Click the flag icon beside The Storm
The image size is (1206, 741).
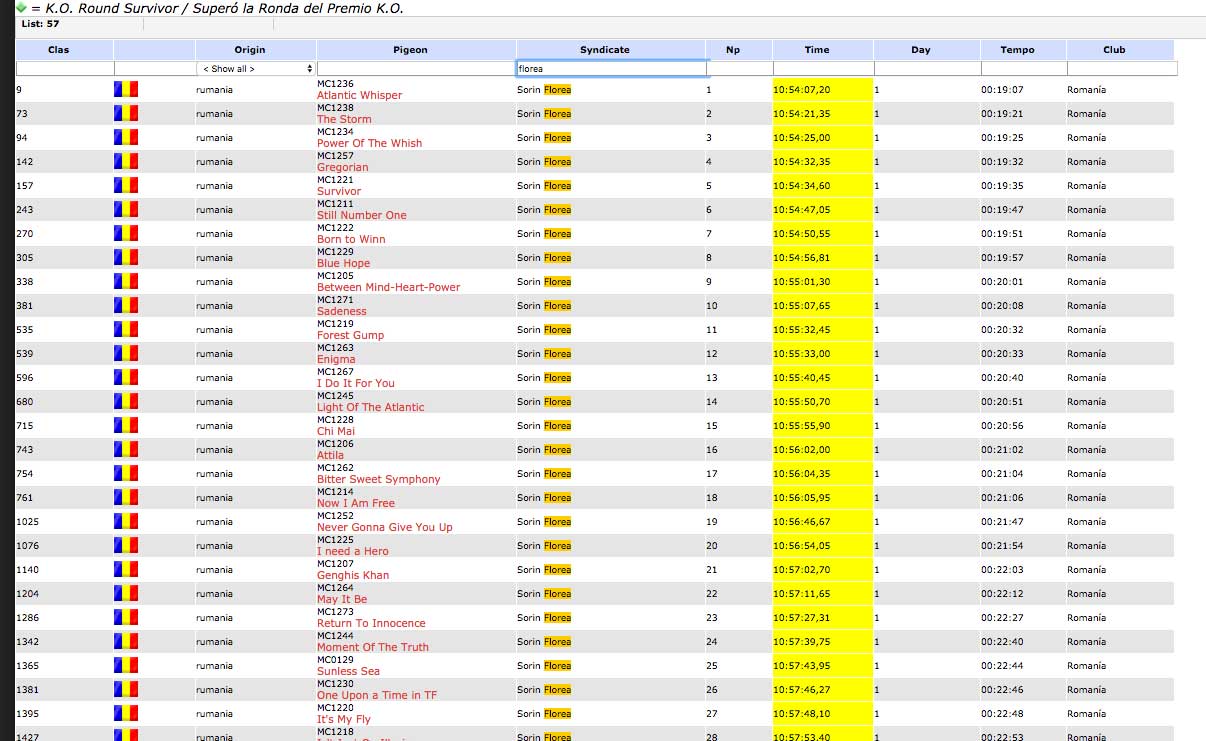click(126, 113)
